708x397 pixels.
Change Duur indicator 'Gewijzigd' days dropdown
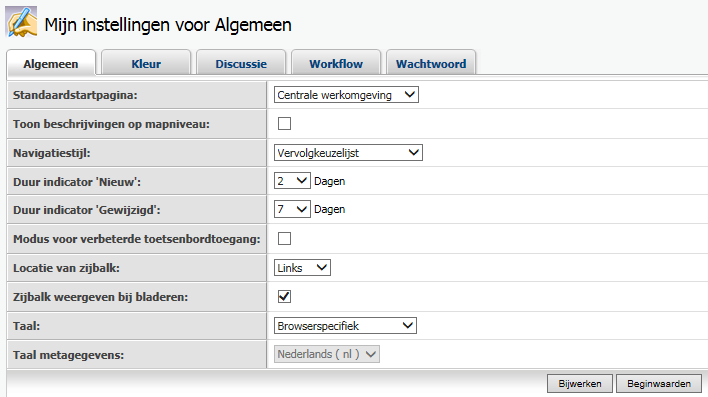coord(292,210)
